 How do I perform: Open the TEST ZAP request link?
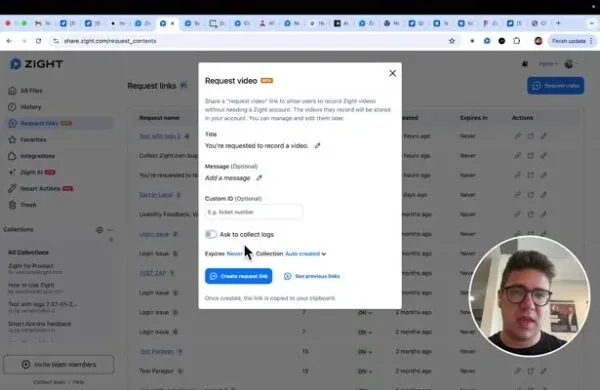(x=153, y=273)
